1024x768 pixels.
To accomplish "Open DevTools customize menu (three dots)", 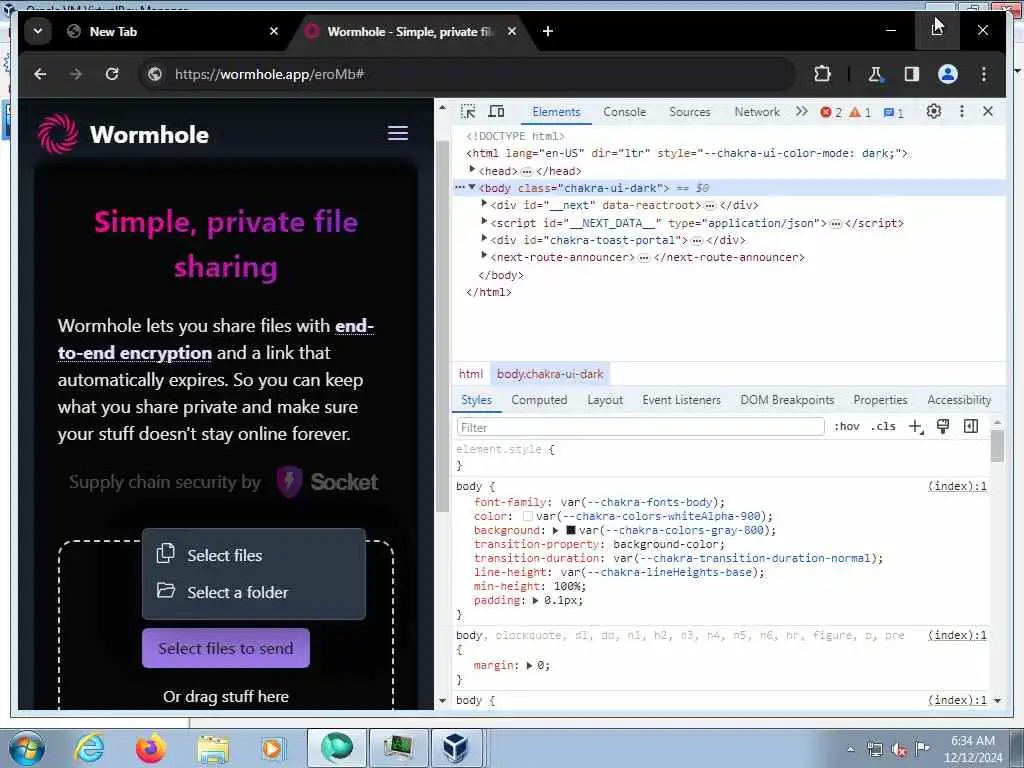I will (961, 112).
